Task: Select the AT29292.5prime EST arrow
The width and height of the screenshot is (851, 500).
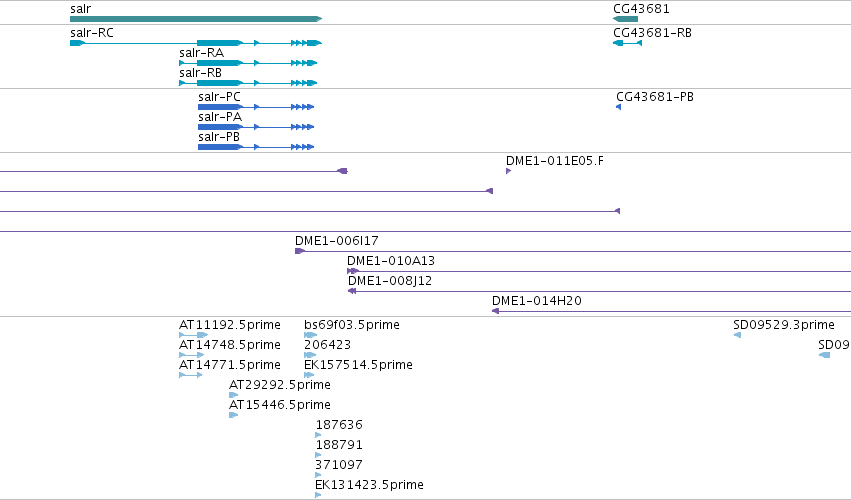Action: (233, 395)
